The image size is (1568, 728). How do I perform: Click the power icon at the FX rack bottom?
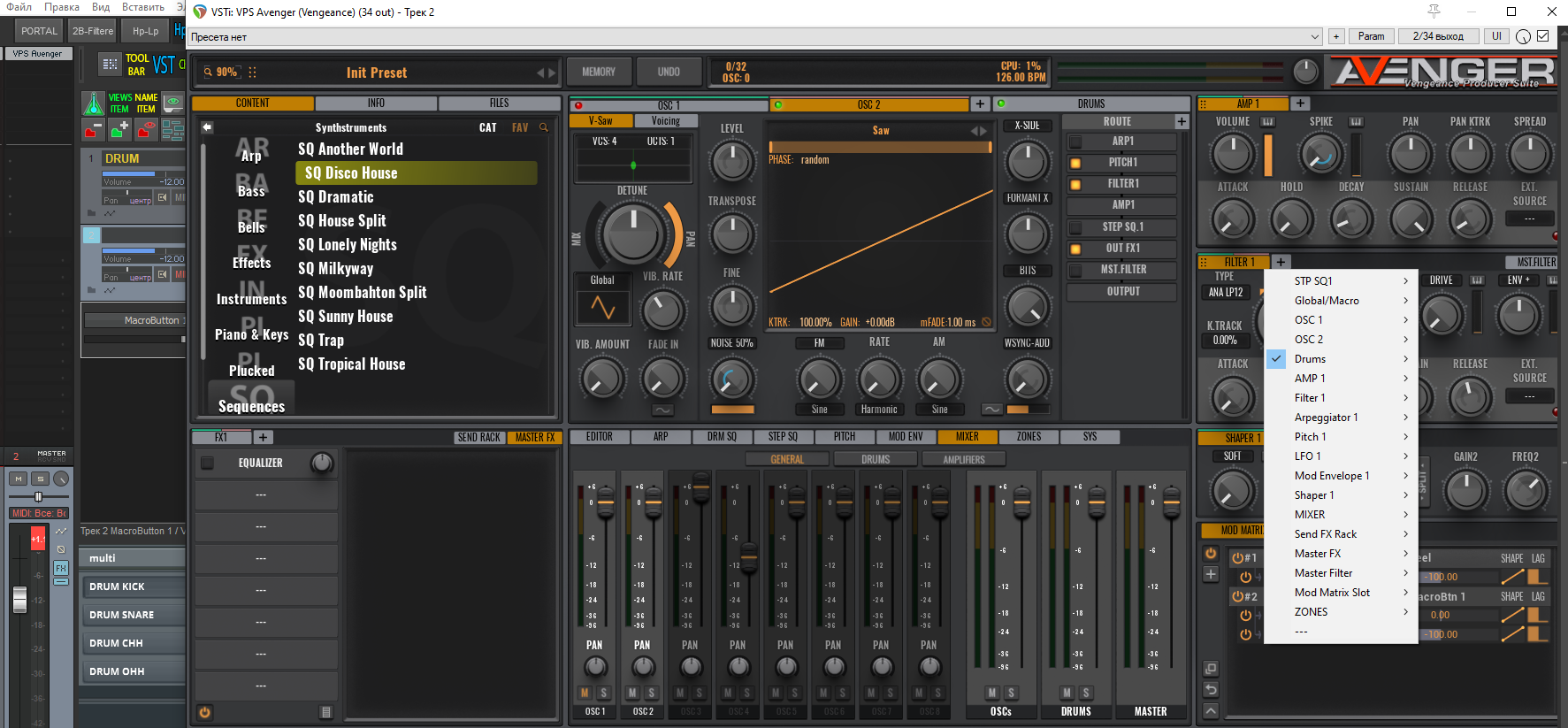tap(205, 712)
